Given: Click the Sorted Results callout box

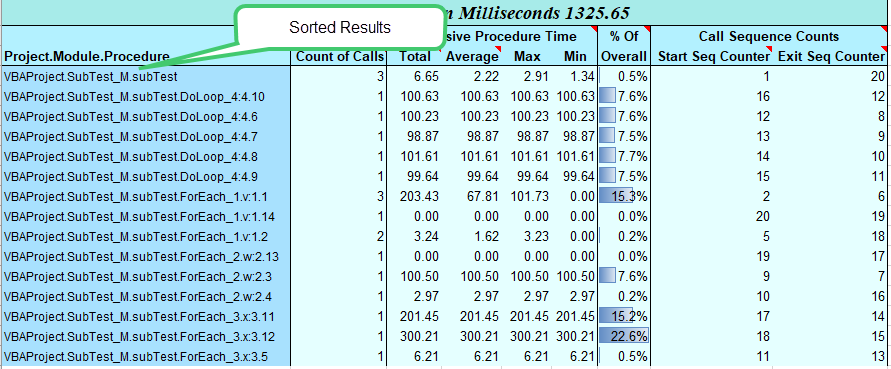Looking at the screenshot, I should point(340,28).
